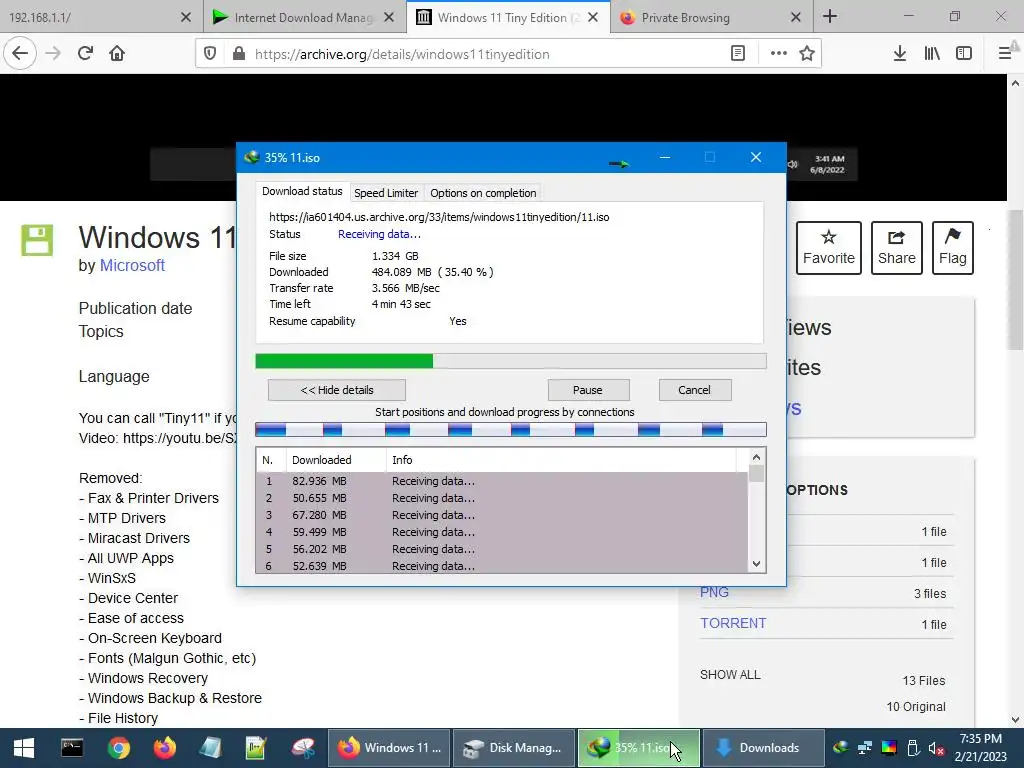Screen dimensions: 1024x768
Task: Select connection row 5 with 56.202 MB
Action: pyautogui.click(x=502, y=549)
